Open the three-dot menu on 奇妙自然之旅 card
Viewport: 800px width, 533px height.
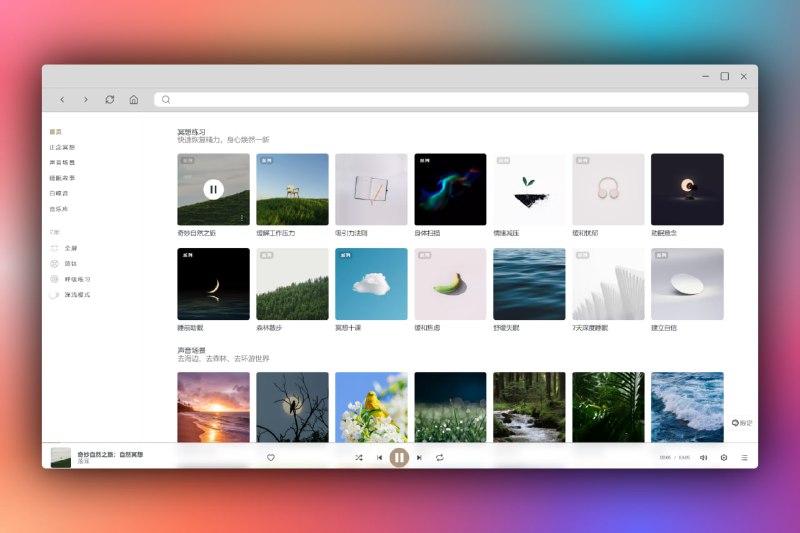click(x=242, y=218)
